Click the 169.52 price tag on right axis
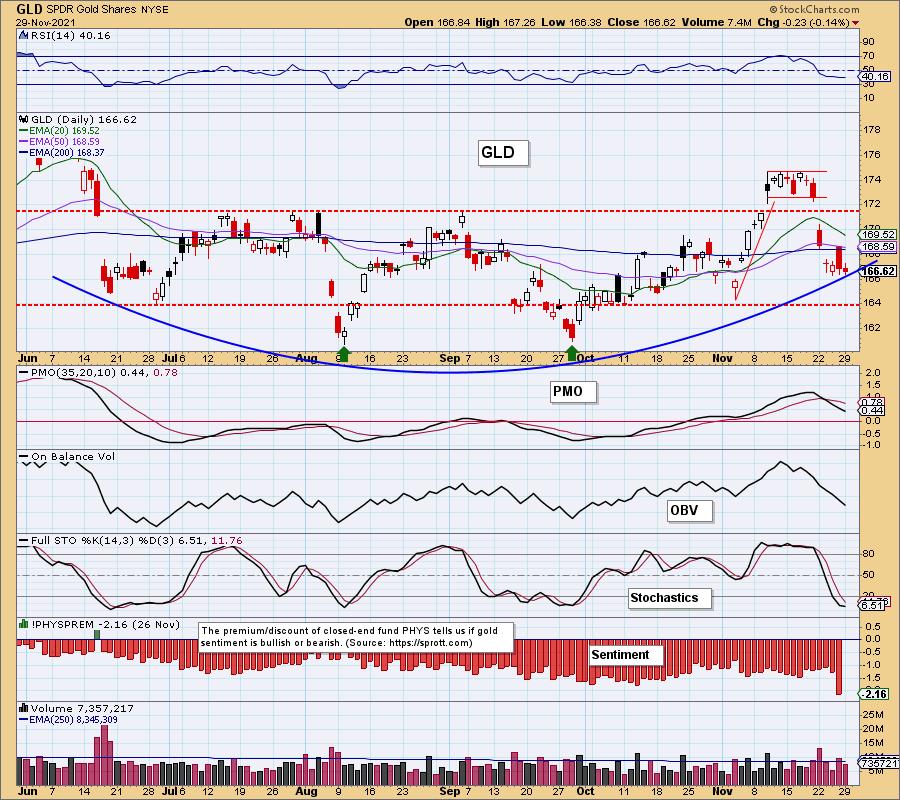Screen dimensions: 900x800 (878, 234)
